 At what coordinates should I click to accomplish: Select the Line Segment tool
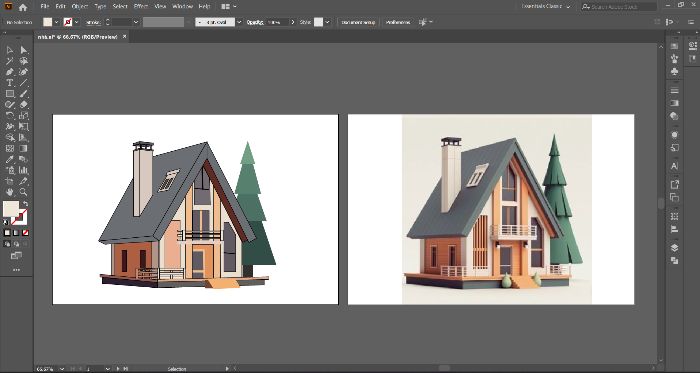coord(24,83)
